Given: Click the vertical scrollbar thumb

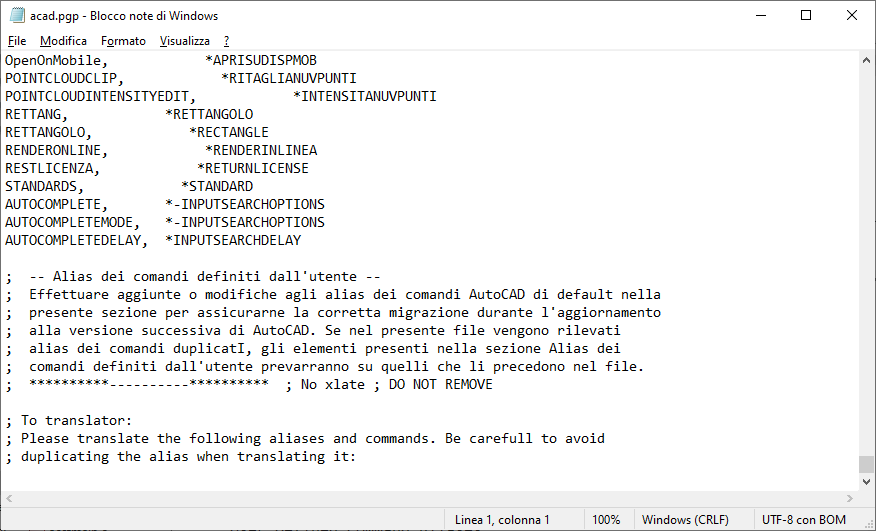Looking at the screenshot, I should (x=867, y=465).
